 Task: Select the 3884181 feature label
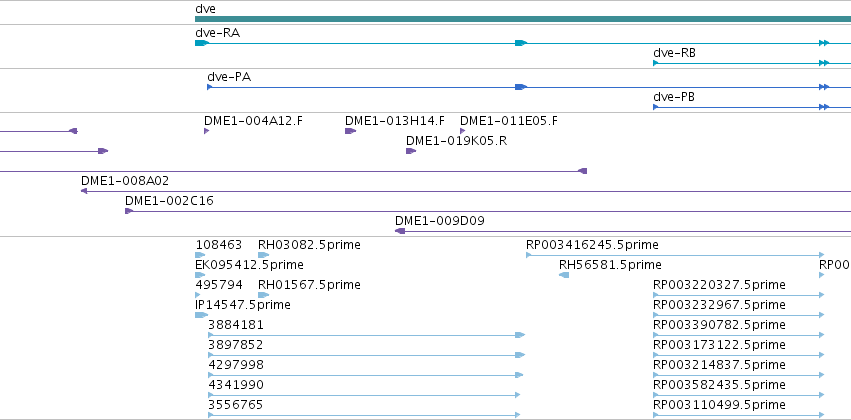tap(236, 325)
